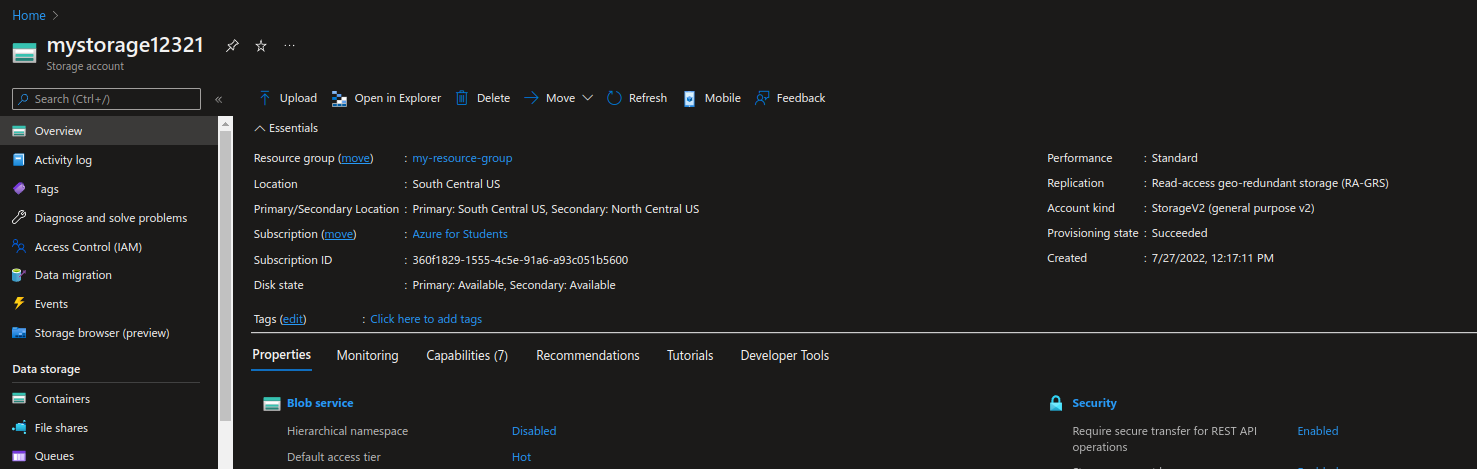Click the Data migration icon

click(x=19, y=275)
